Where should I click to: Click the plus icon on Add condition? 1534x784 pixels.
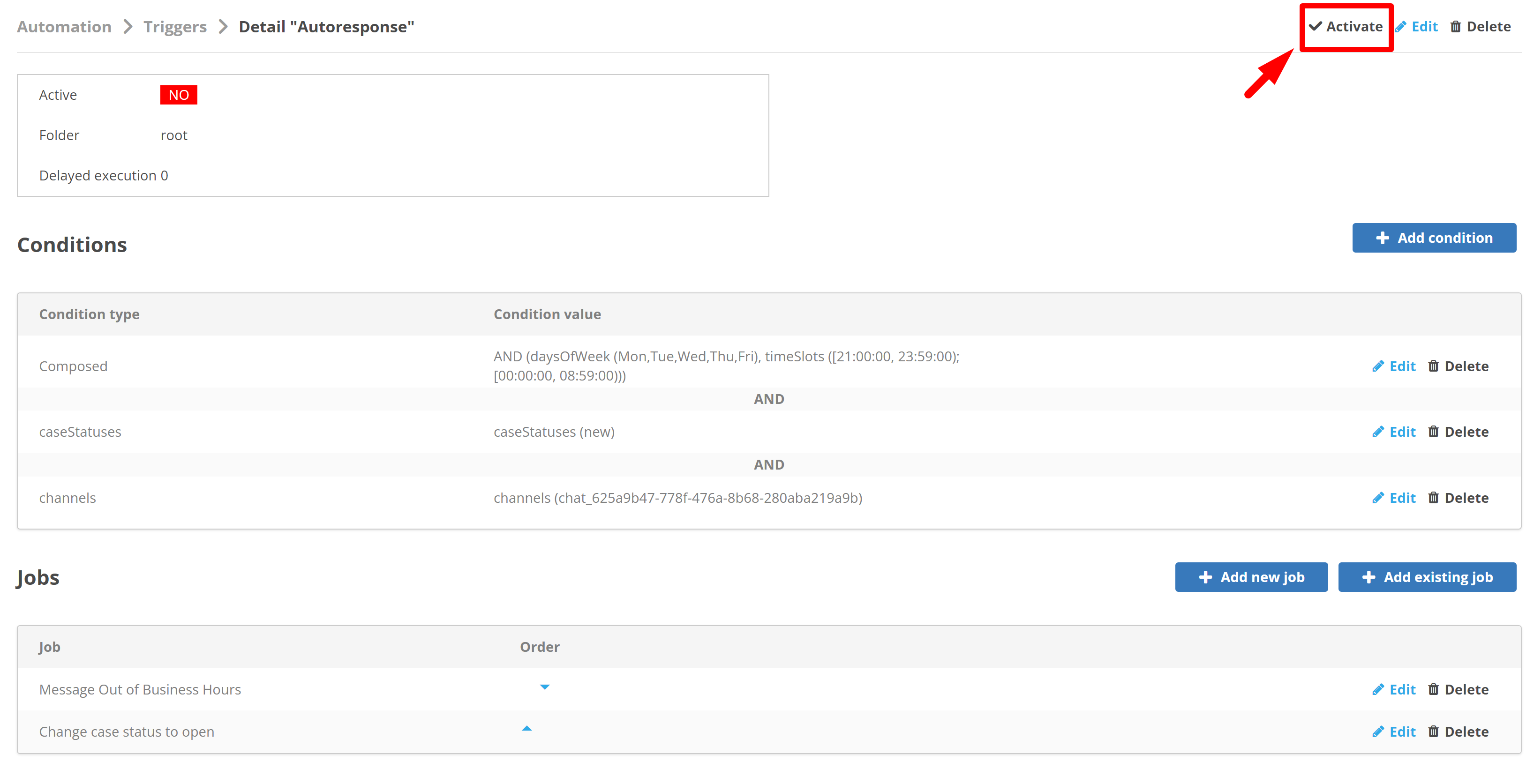(x=1382, y=238)
